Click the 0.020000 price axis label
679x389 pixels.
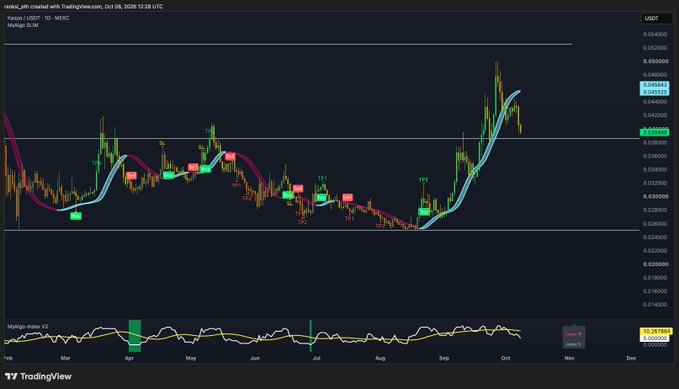(655, 264)
